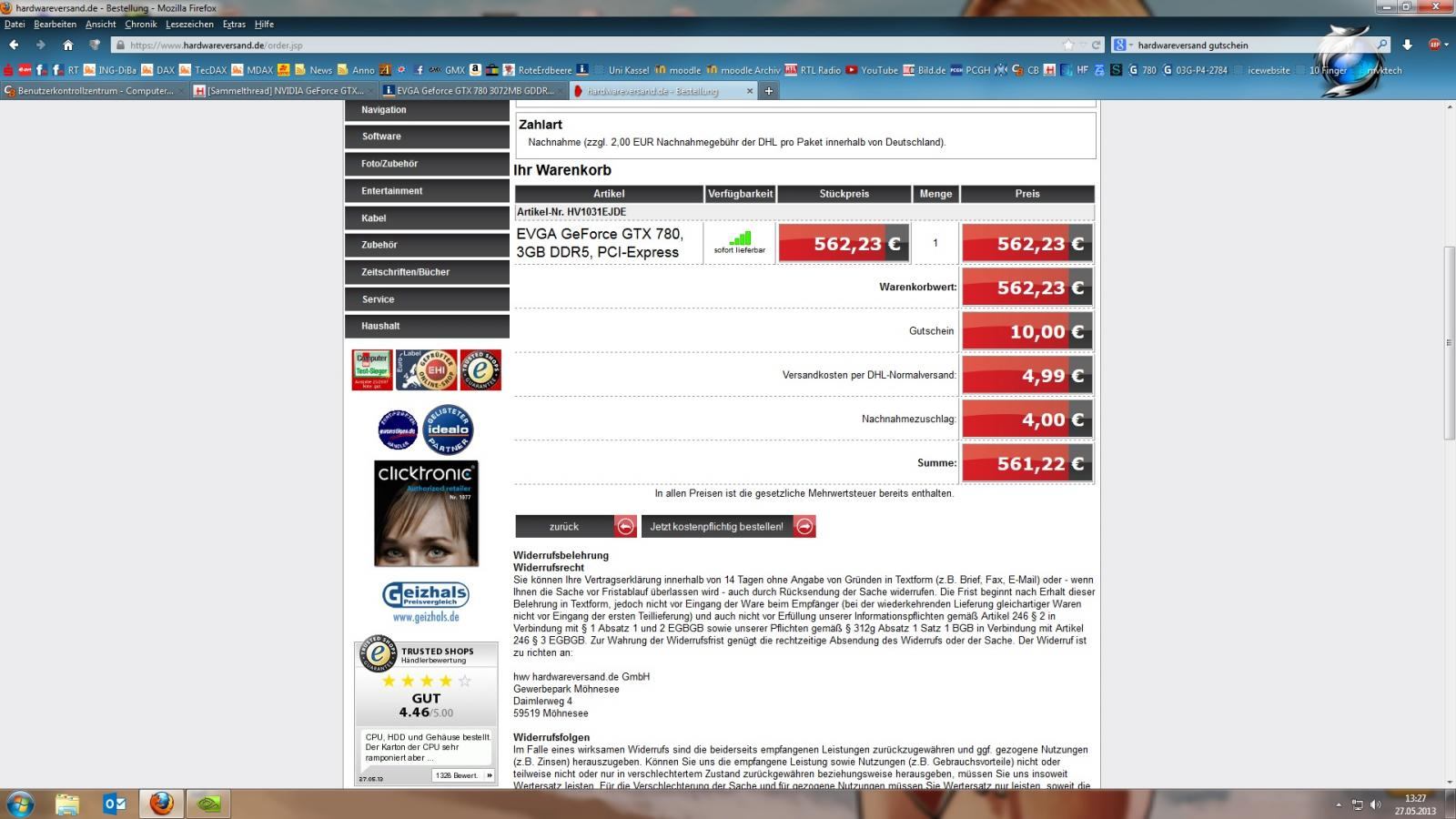Open the Service category
The width and height of the screenshot is (1456, 819).
427,299
